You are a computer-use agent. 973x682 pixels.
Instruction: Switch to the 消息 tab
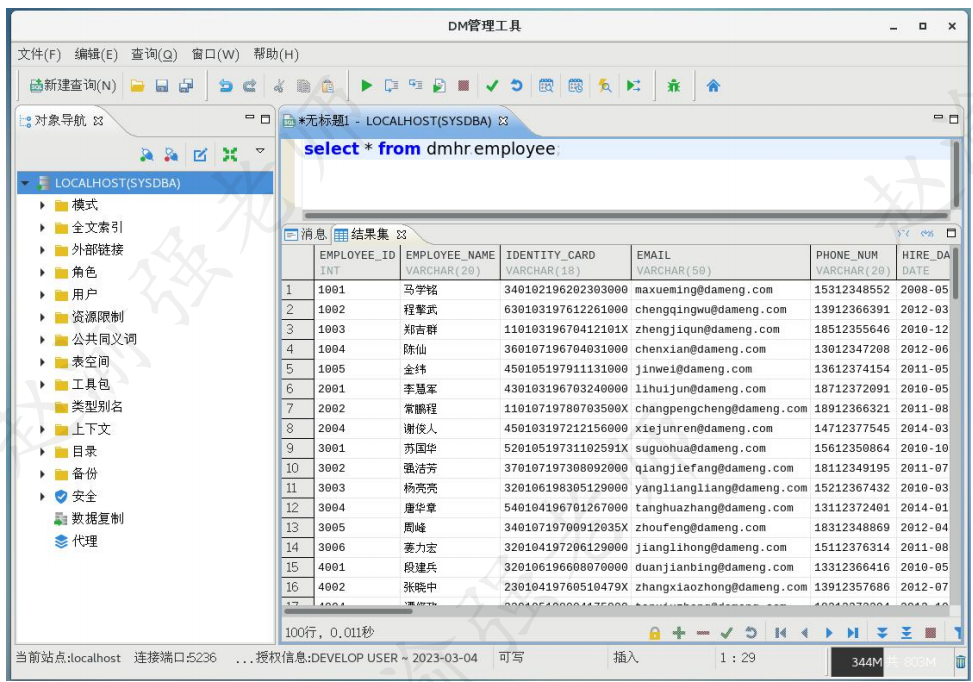coord(306,235)
